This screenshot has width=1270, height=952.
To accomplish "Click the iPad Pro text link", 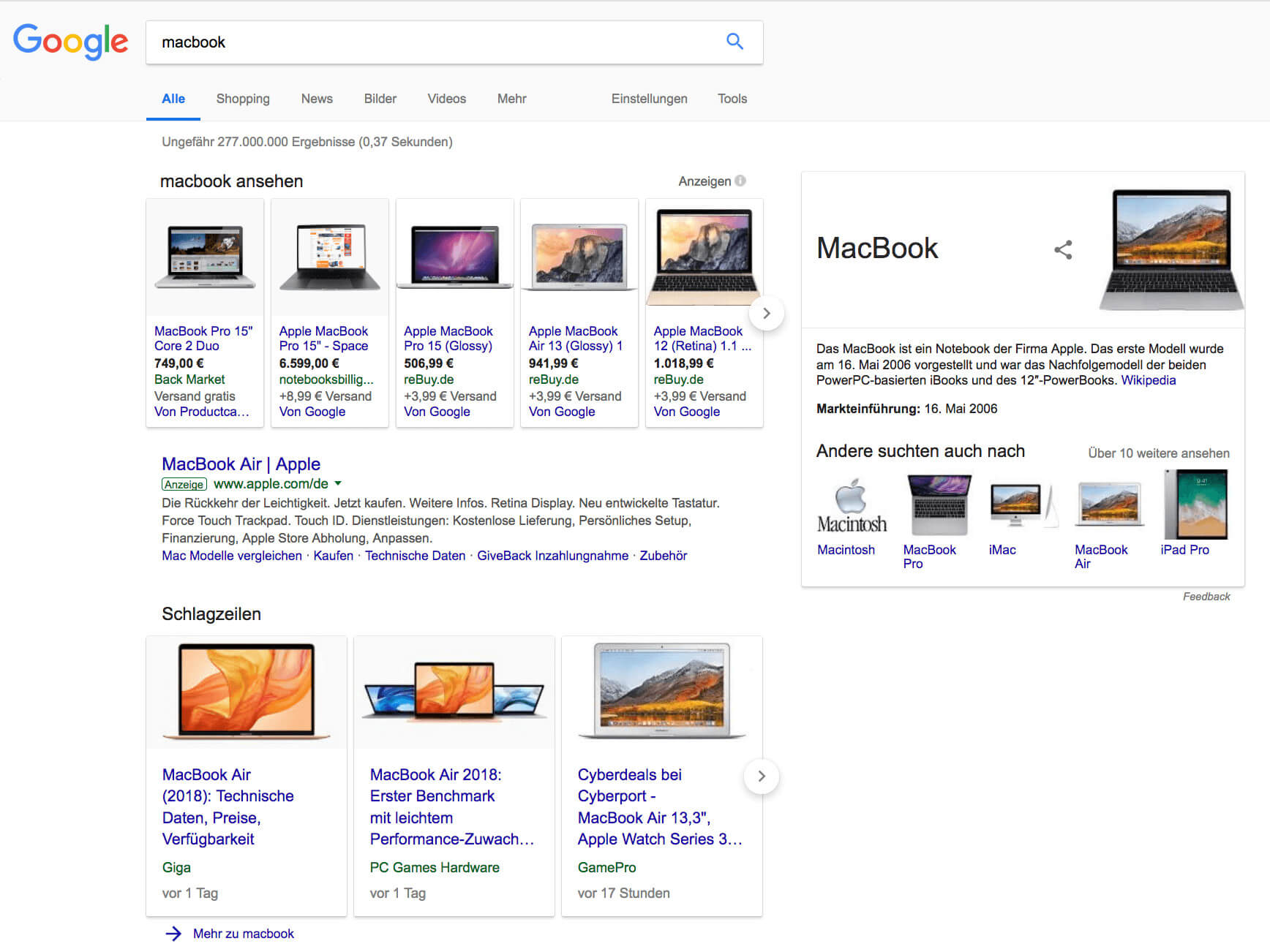I will 1184,550.
